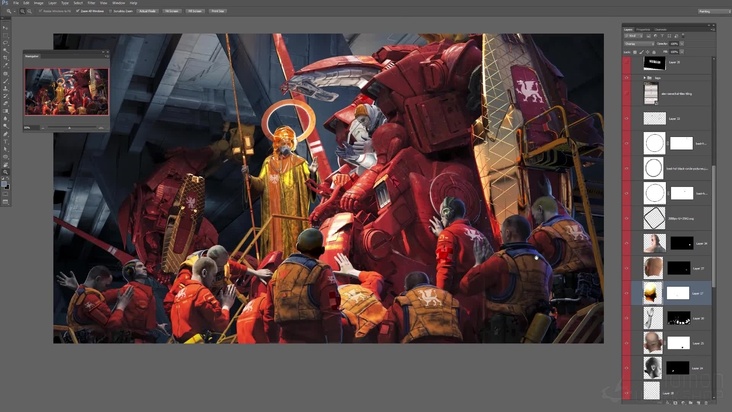Select the Move tool
The image size is (732, 412).
tap(5, 28)
